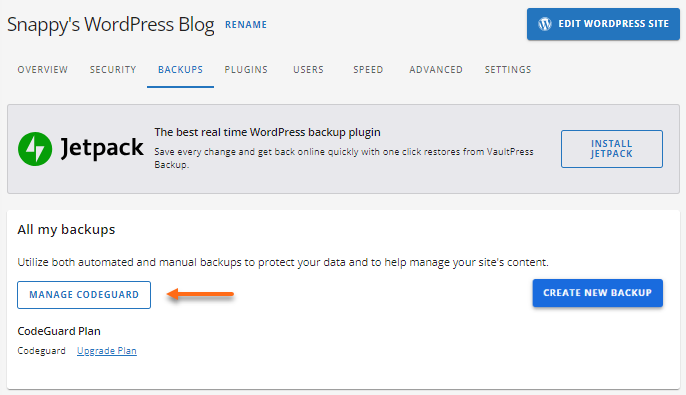Click the 'Save every change' Jetpack description
The width and height of the screenshot is (686, 395).
click(x=344, y=158)
